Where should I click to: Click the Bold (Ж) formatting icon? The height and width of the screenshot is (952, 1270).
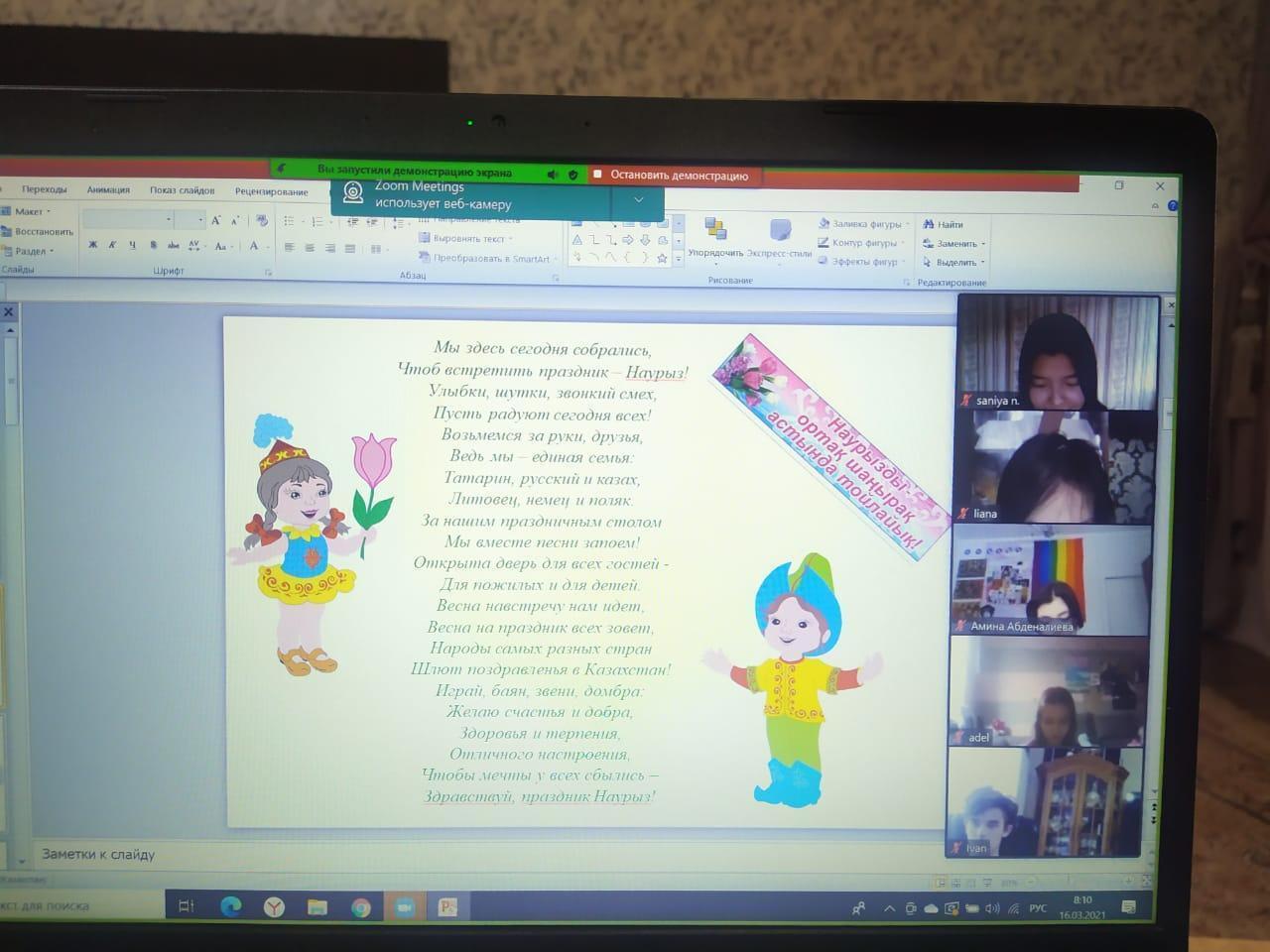pos(93,245)
